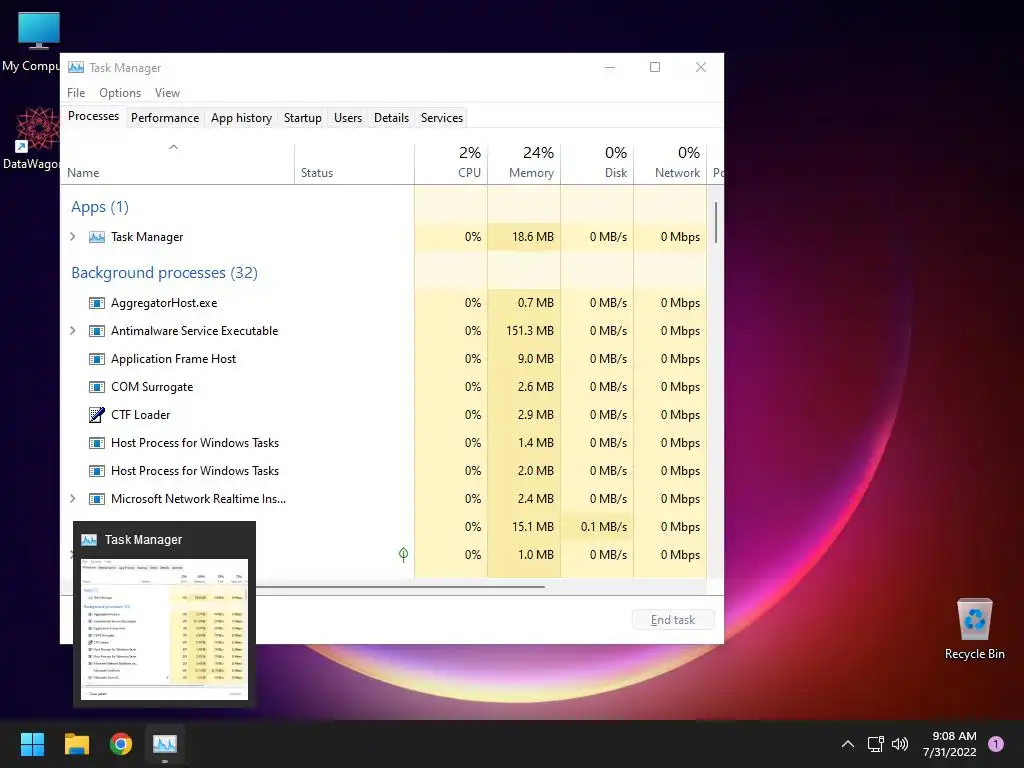The image size is (1024, 768).
Task: Select the Application Frame Host row name
Action: 173,359
